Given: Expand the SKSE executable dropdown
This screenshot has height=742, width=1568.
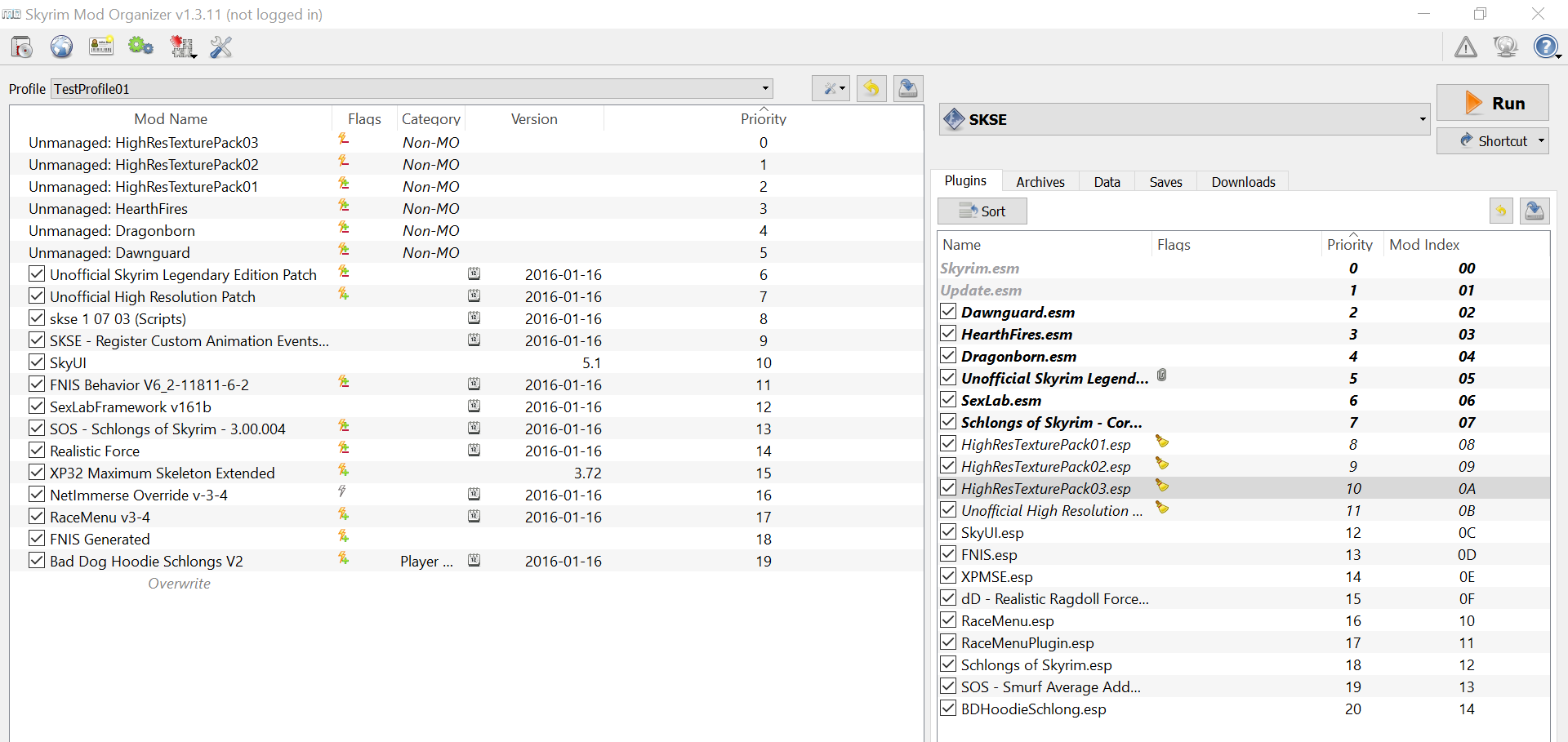Looking at the screenshot, I should point(1185,119).
